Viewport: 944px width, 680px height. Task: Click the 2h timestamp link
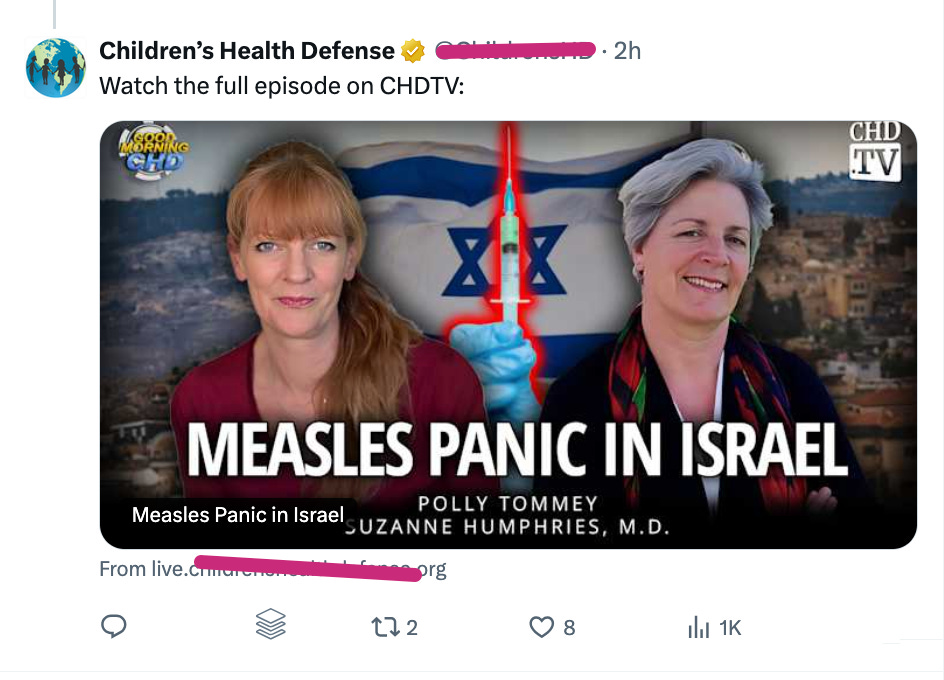pyautogui.click(x=626, y=50)
